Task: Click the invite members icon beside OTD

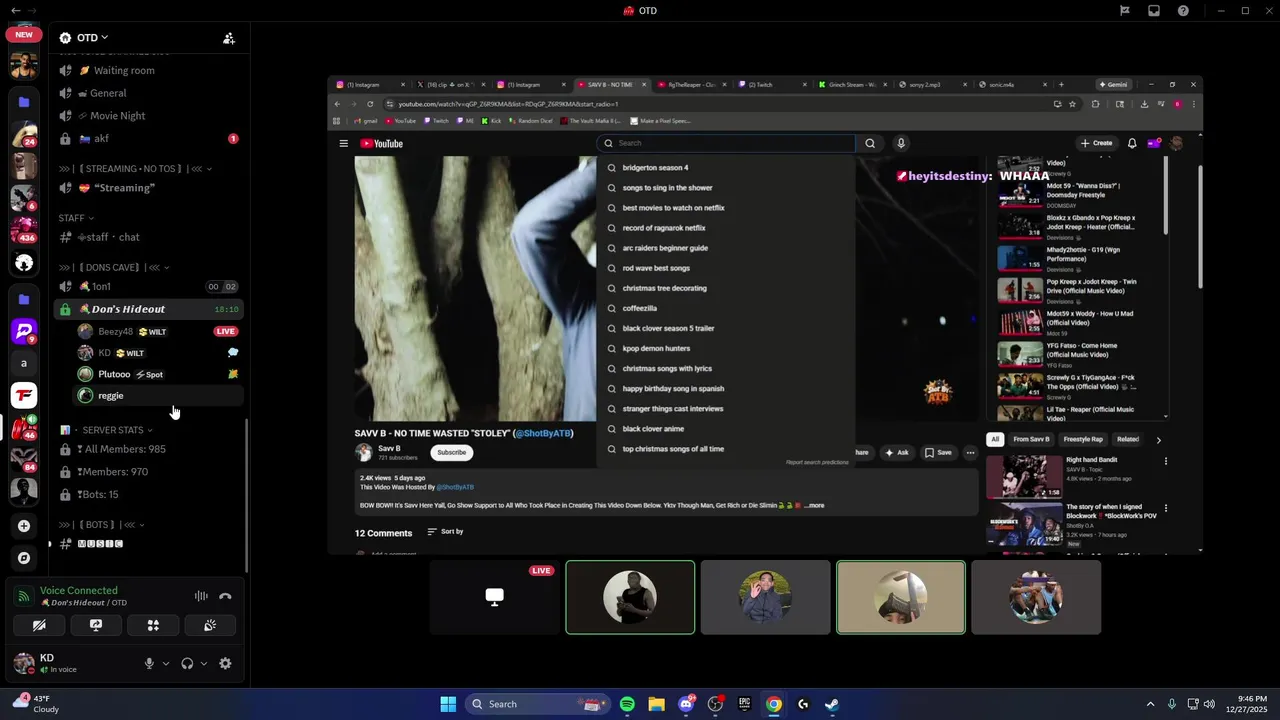Action: tap(229, 38)
